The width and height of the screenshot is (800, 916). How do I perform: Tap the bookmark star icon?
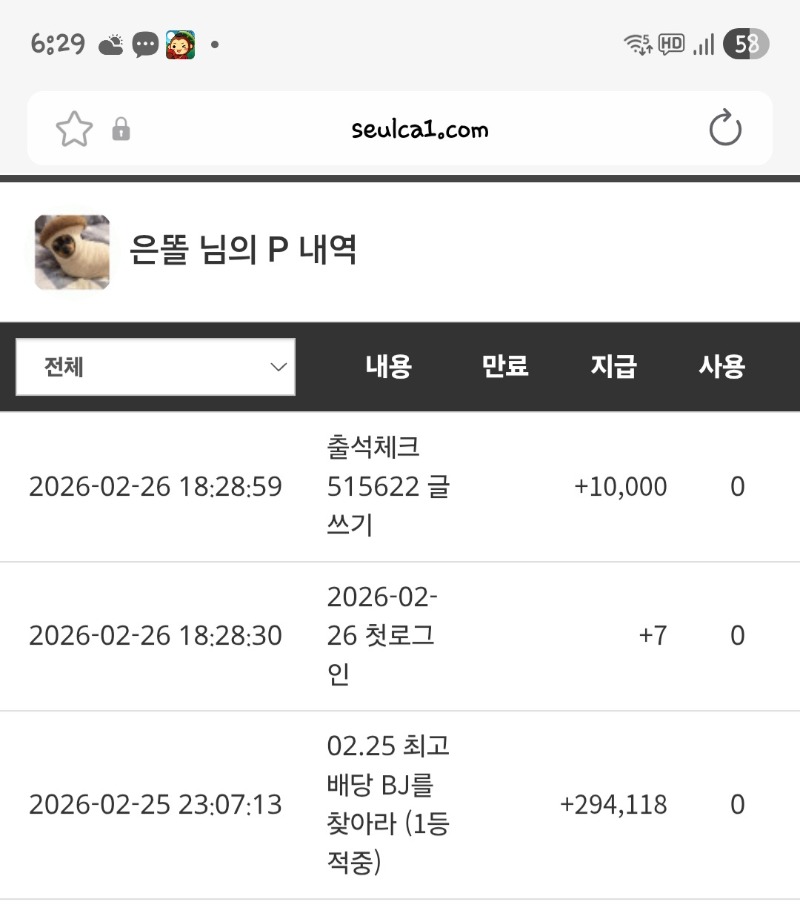(x=74, y=129)
